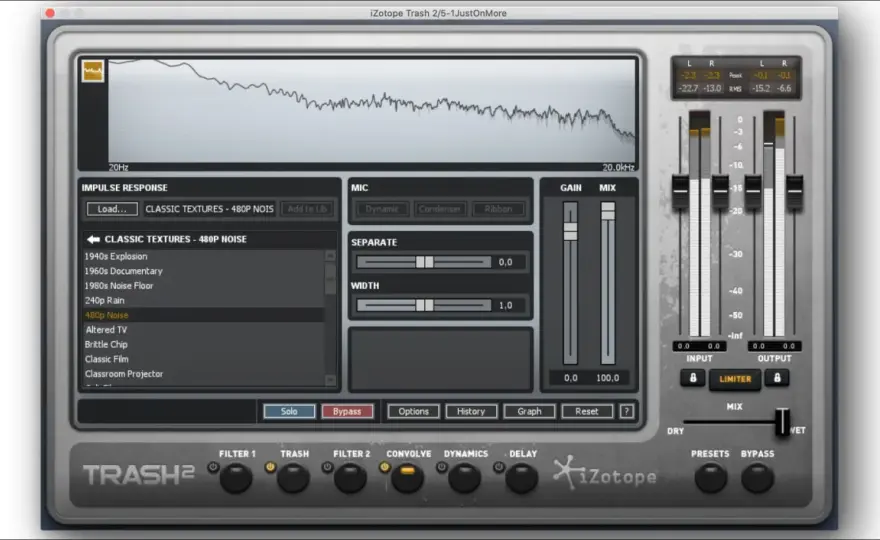Click the Reset button
Screen dimensions: 880x540
pos(587,411)
